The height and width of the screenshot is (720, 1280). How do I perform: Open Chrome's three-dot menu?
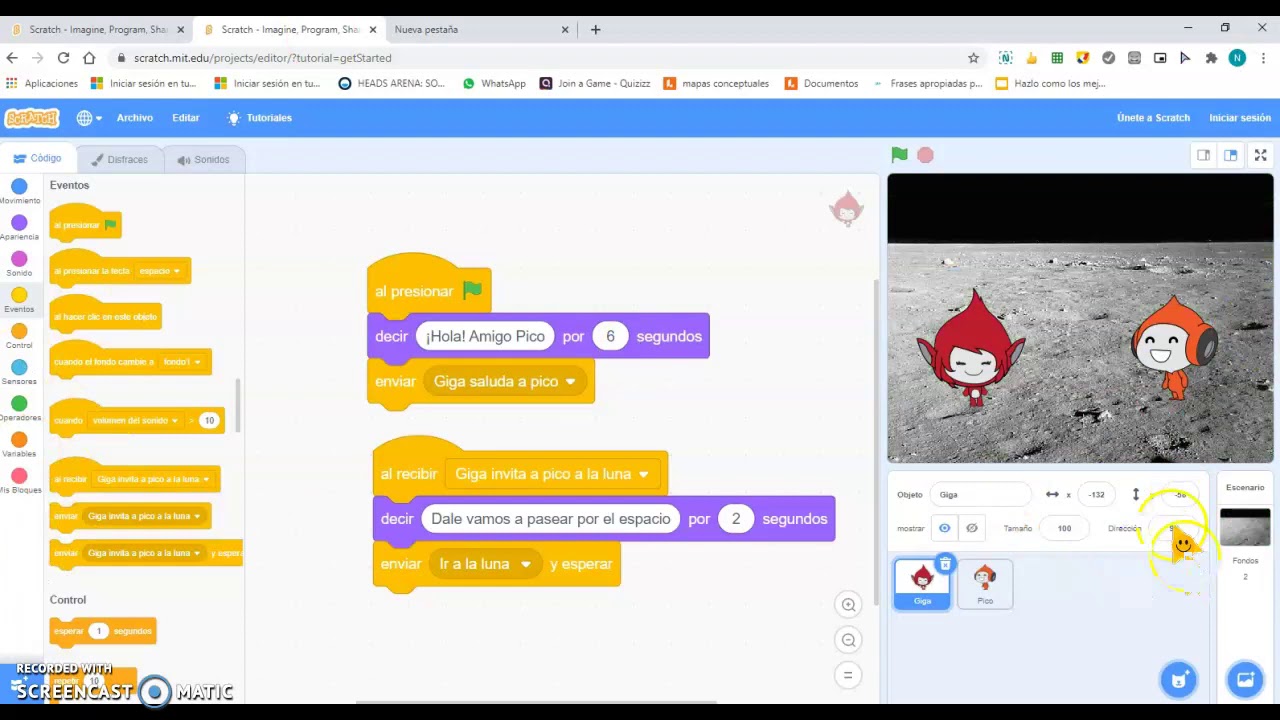tap(1264, 58)
